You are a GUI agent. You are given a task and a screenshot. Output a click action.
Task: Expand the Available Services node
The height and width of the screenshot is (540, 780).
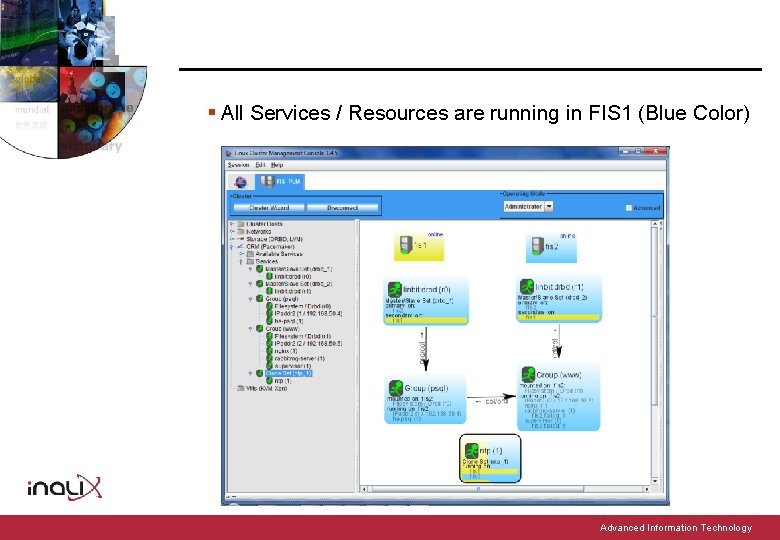(241, 254)
